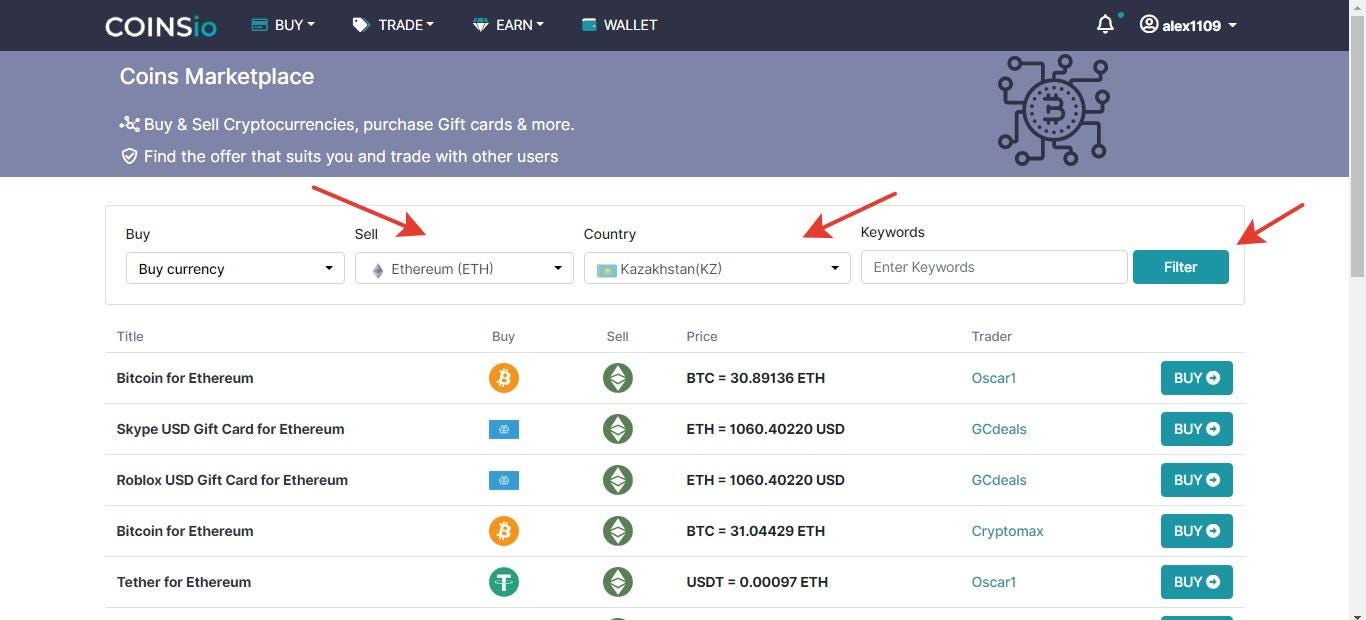Open trader Oscar1 in Tether row
This screenshot has width=1366, height=620.
(994, 582)
